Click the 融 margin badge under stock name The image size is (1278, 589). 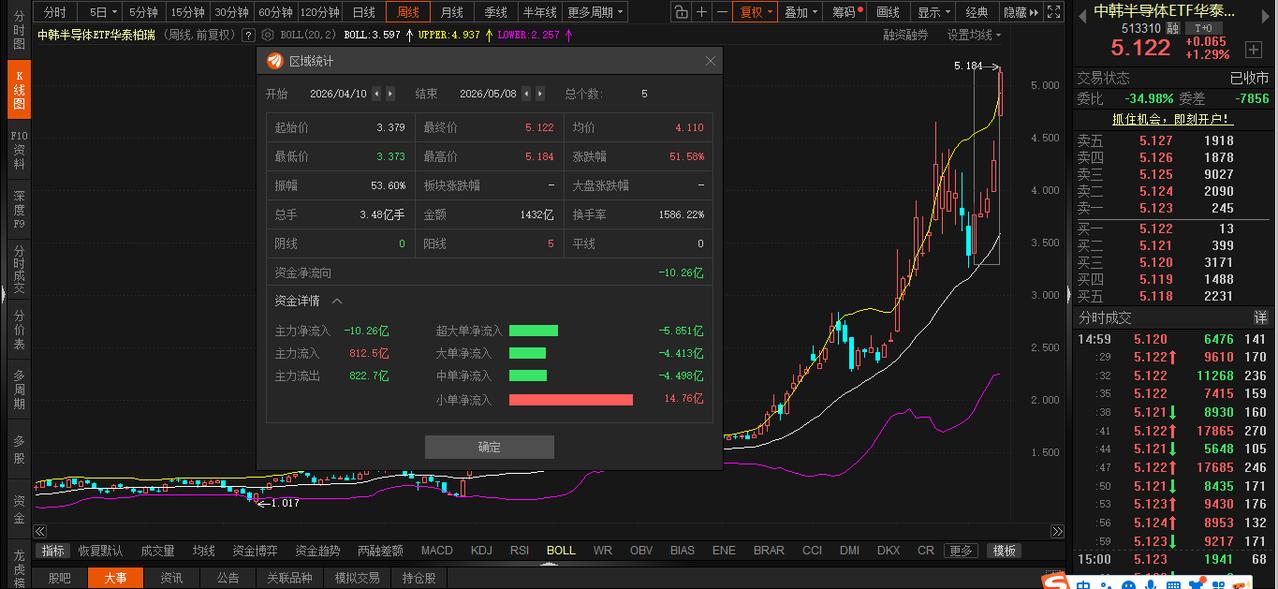pos(1171,28)
